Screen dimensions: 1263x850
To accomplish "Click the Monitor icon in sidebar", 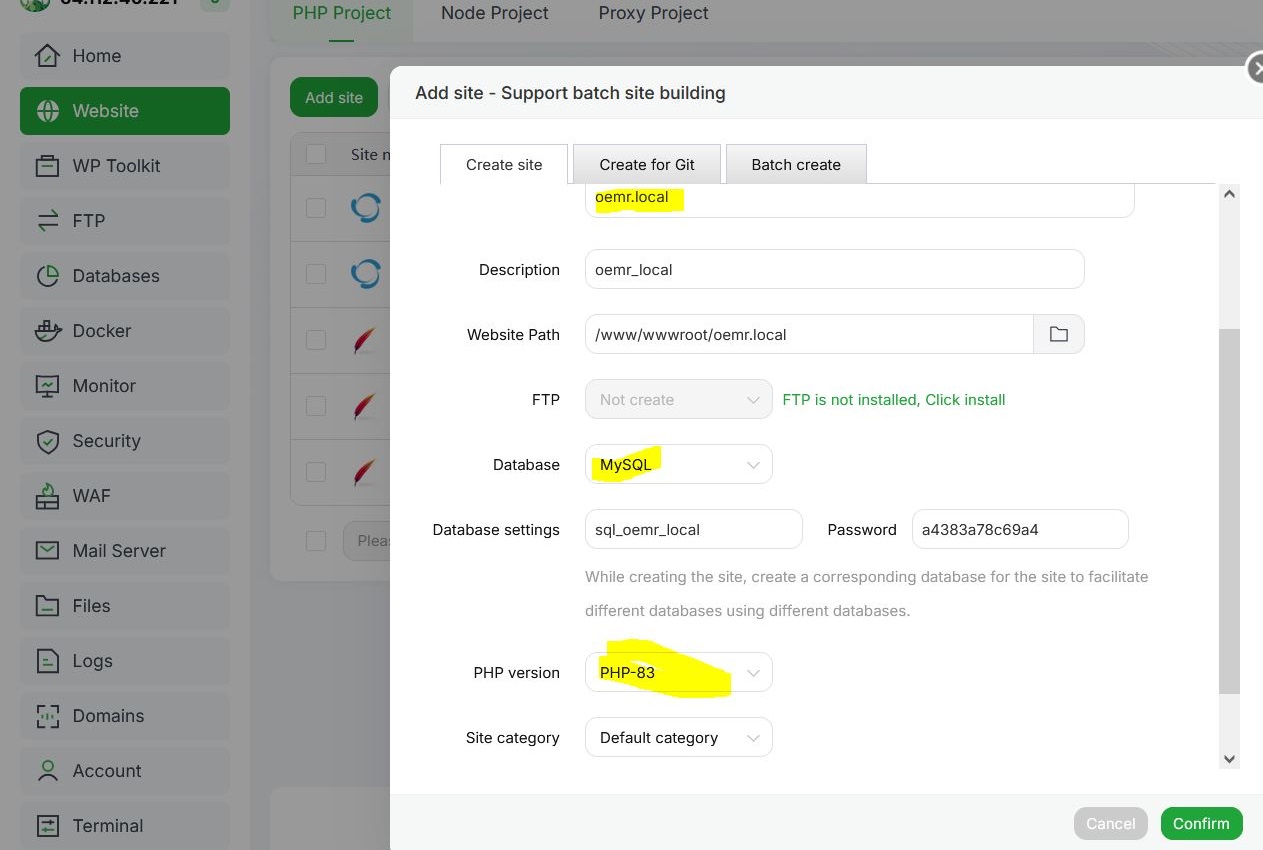I will (47, 386).
